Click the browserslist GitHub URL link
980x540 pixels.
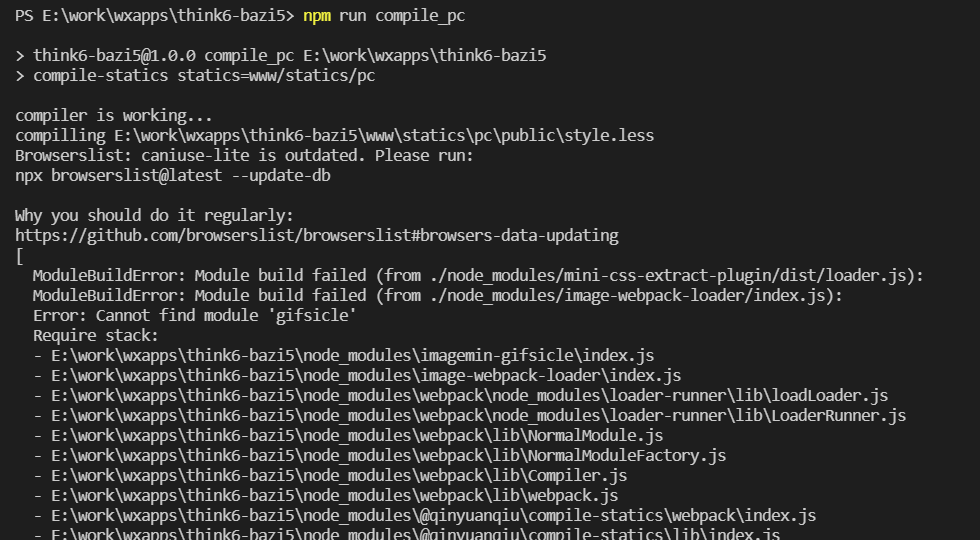pos(317,236)
